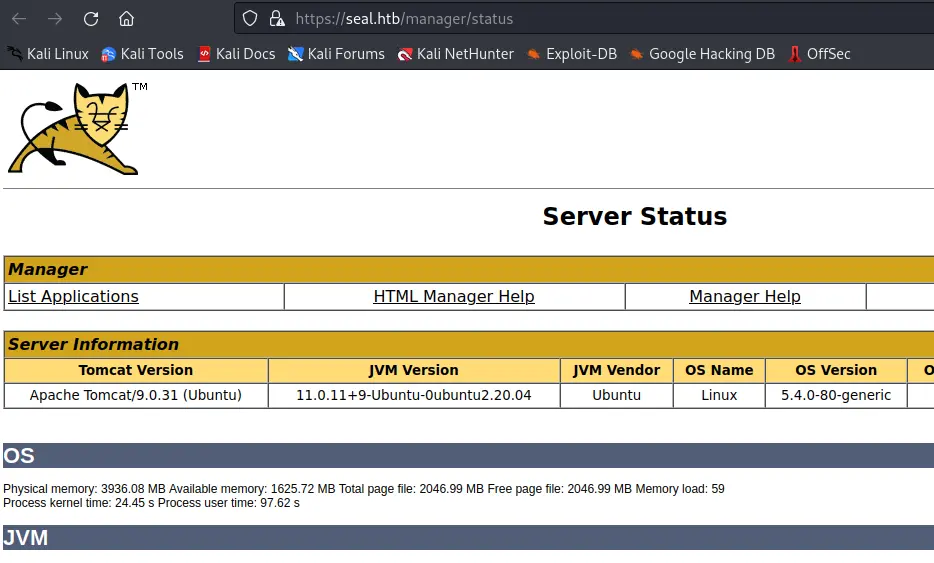Click the OS Name column header
Screen dimensions: 934x563
[719, 371]
